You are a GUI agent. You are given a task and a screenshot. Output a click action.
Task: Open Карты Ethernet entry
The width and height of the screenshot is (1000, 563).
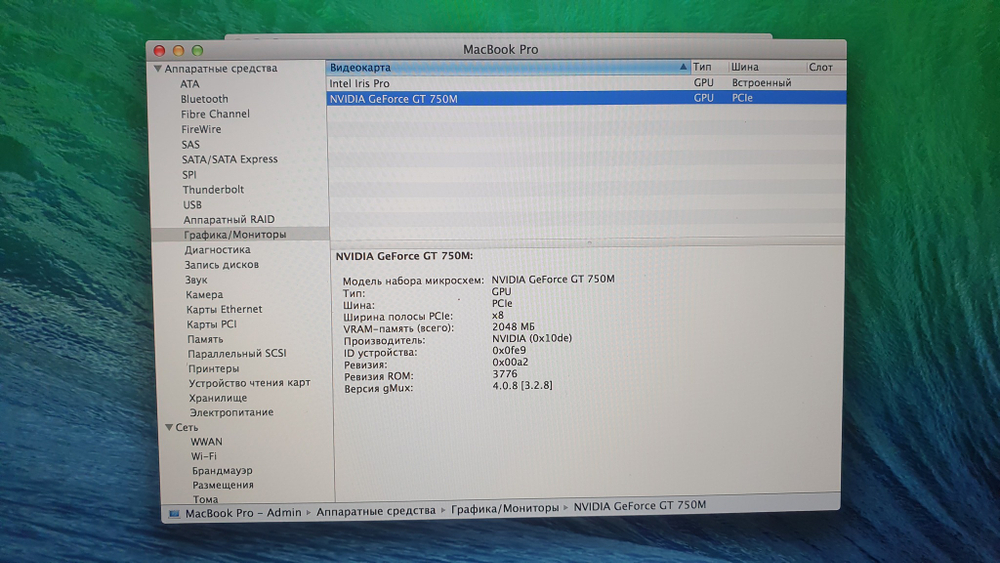pos(224,309)
